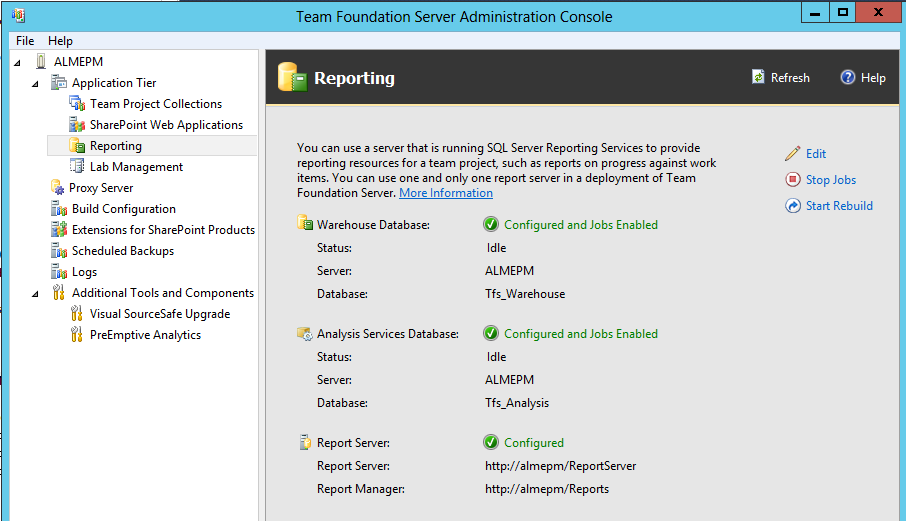
Task: Collapse the ALMEPM root node
Action: [17, 62]
